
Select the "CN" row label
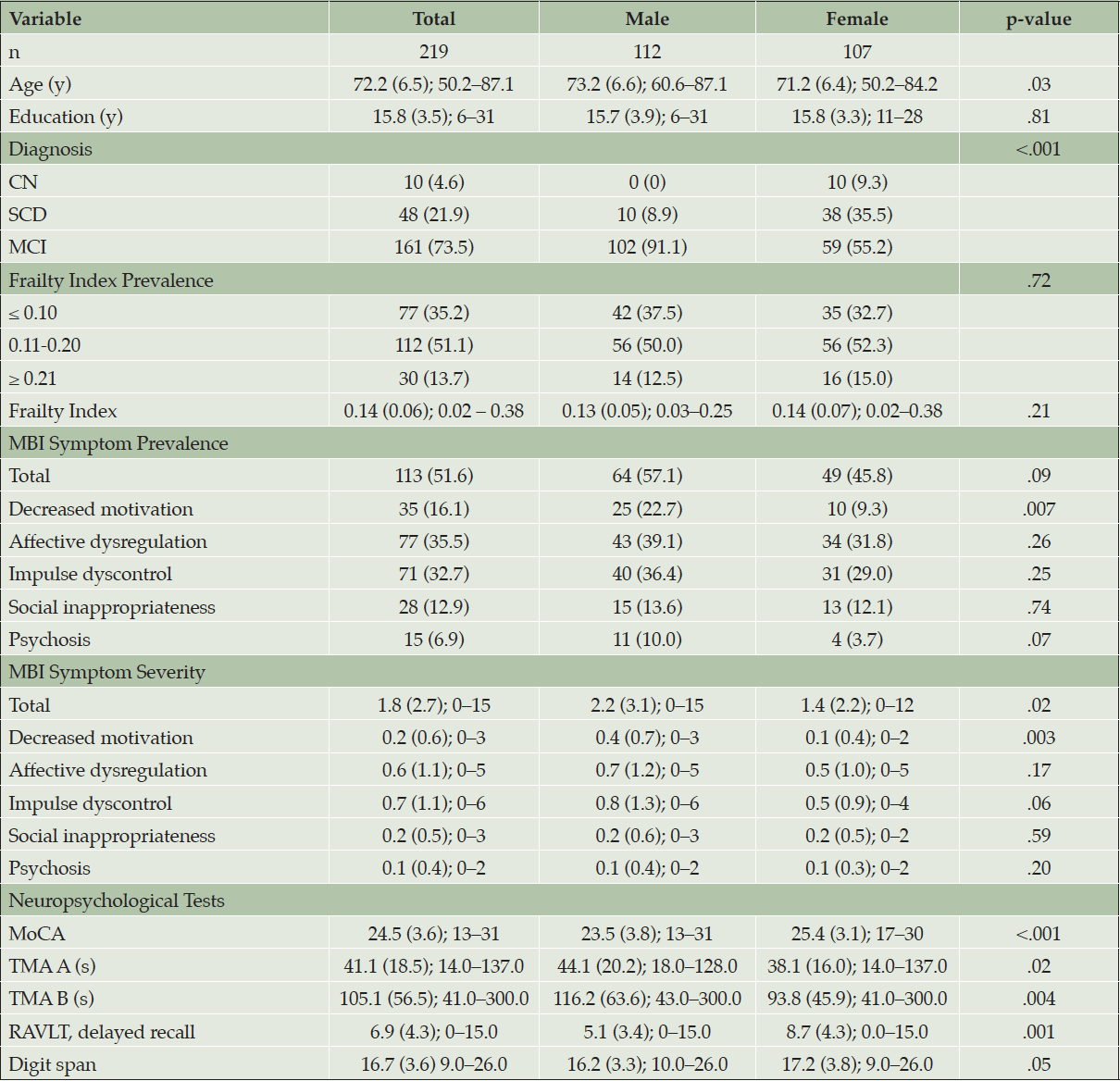tap(23, 182)
